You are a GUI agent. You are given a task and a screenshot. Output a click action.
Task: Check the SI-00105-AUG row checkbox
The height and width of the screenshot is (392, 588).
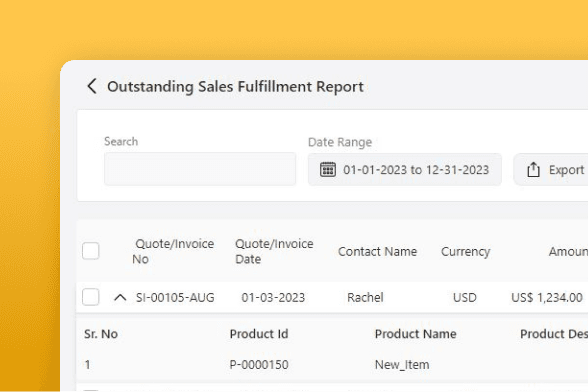pos(91,297)
